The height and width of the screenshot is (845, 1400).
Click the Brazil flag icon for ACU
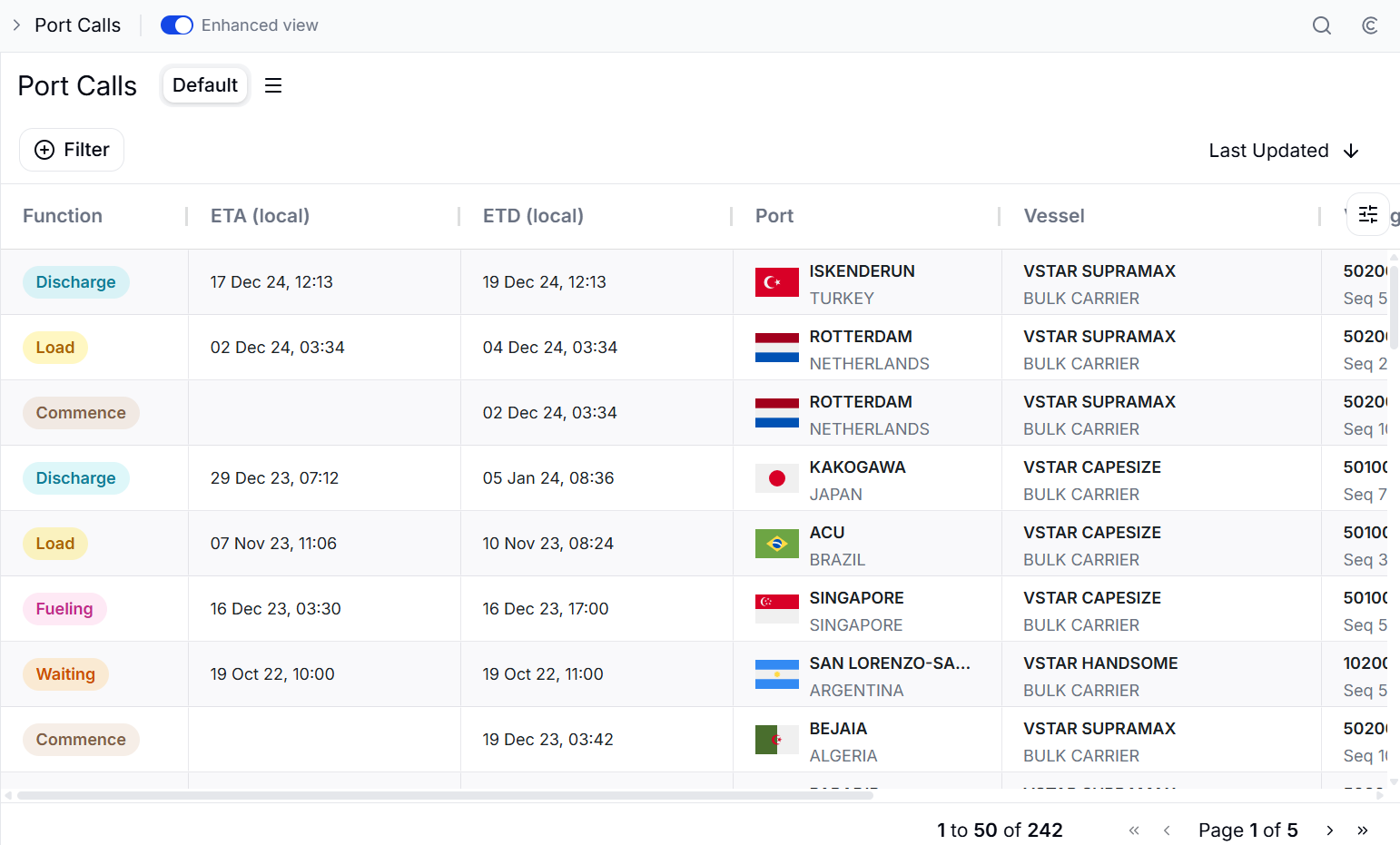pyautogui.click(x=777, y=544)
